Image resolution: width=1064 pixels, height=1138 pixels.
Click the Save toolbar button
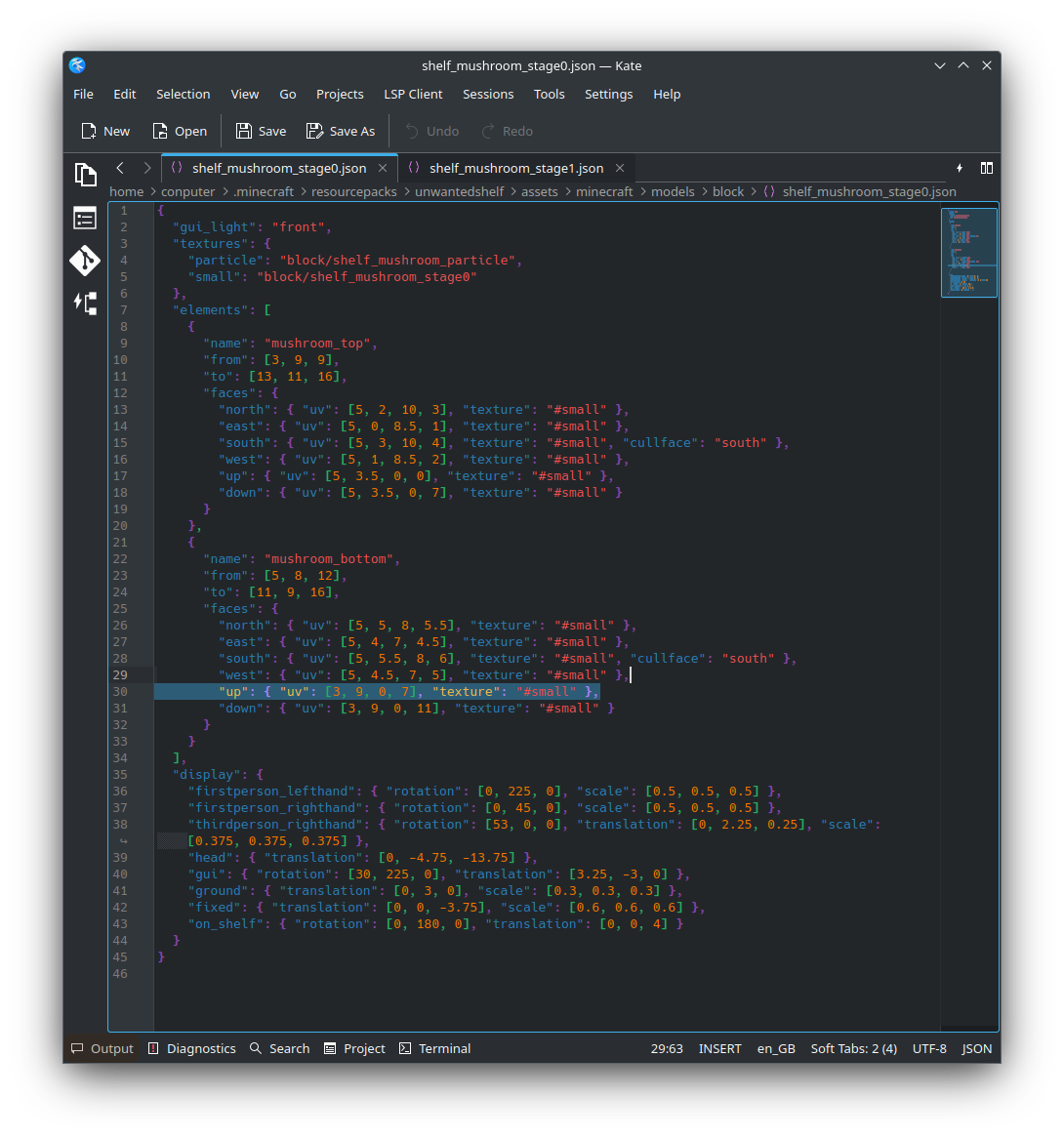click(x=262, y=132)
